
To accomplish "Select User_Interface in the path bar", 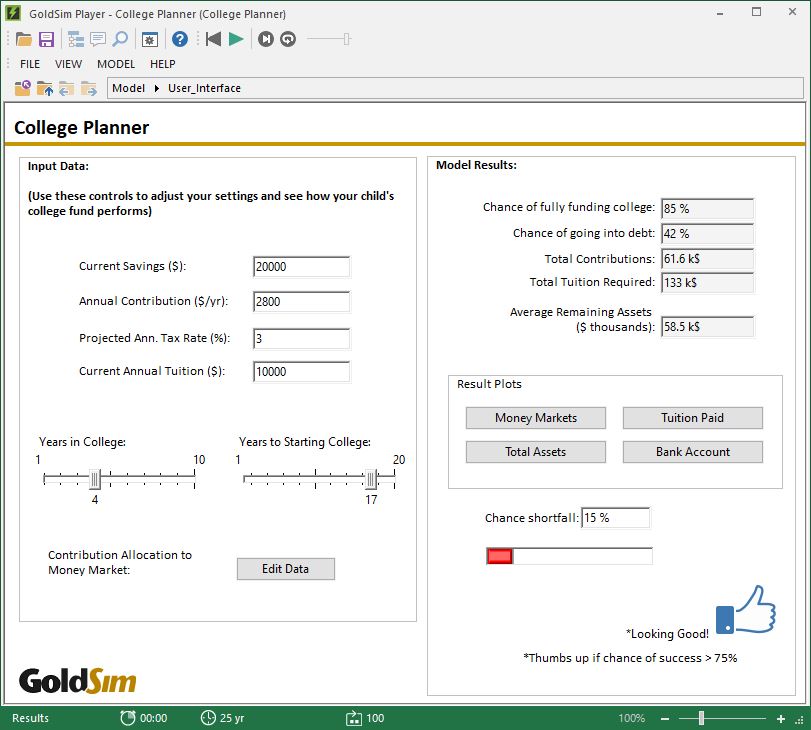I will tap(204, 88).
